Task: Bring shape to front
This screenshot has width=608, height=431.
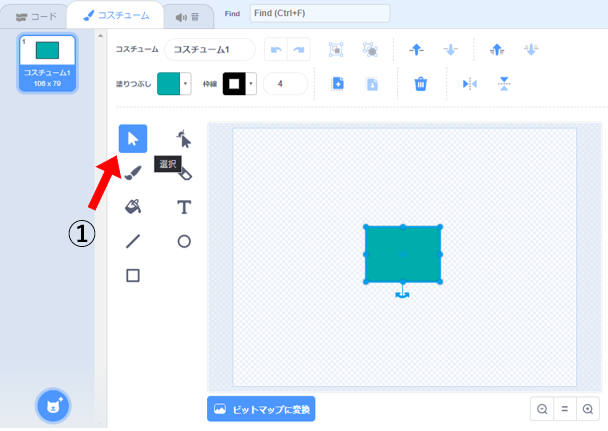Action: (497, 50)
